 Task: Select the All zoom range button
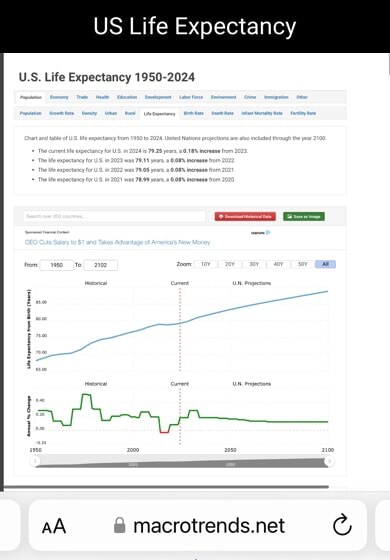(325, 264)
